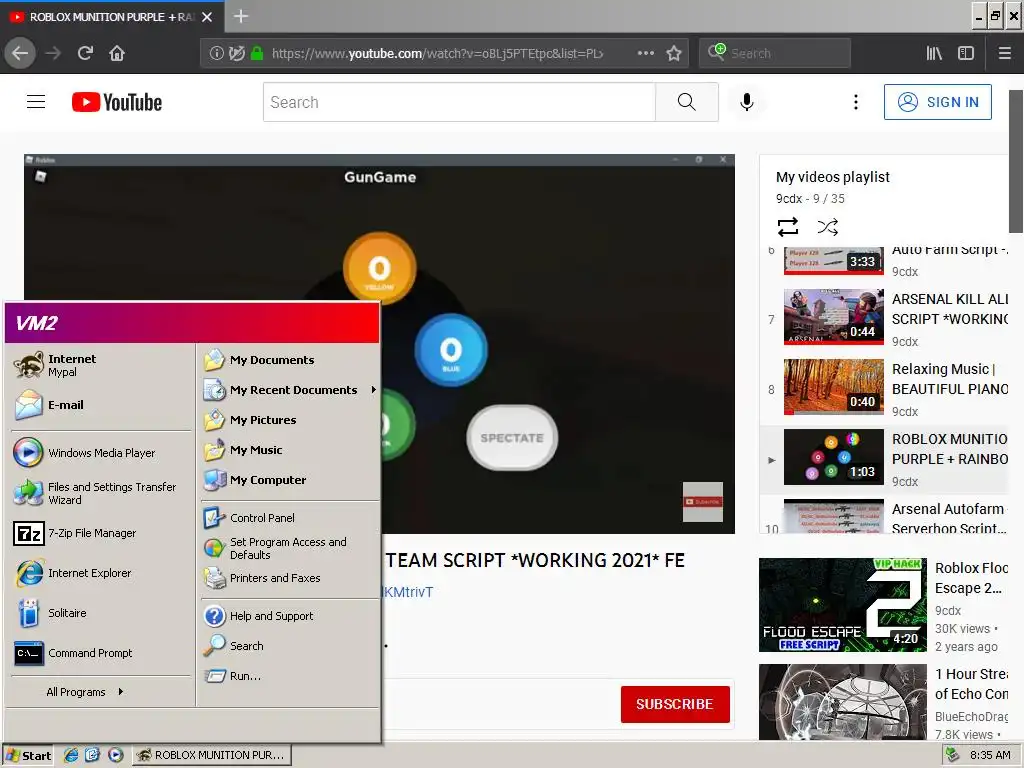This screenshot has height=768, width=1024.
Task: Expand My Recent Documents submenu
Action: (x=289, y=390)
